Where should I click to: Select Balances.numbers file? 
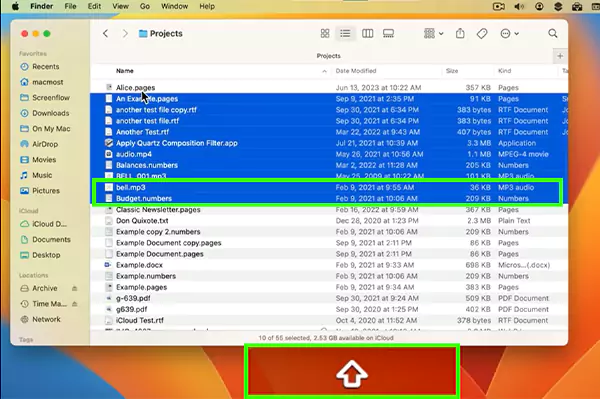coord(329,165)
